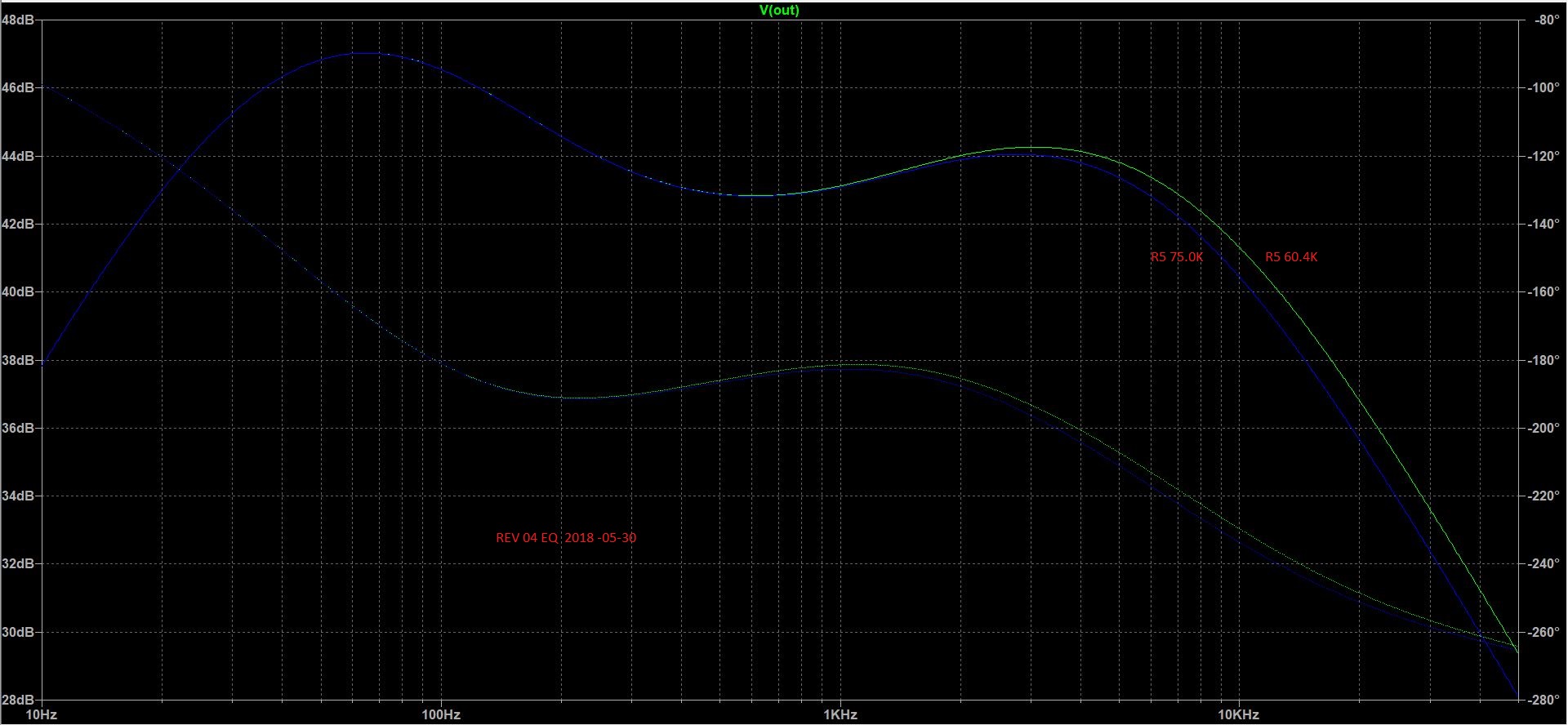This screenshot has width=1568, height=725.
Task: Click the -260° phase axis label
Action: tap(1544, 632)
